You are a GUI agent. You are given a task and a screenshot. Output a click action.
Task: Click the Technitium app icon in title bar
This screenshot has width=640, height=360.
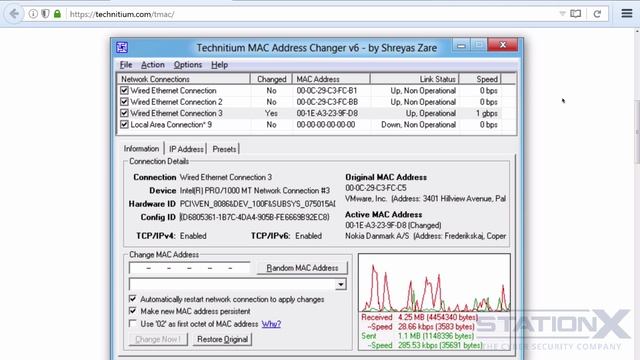(x=122, y=47)
